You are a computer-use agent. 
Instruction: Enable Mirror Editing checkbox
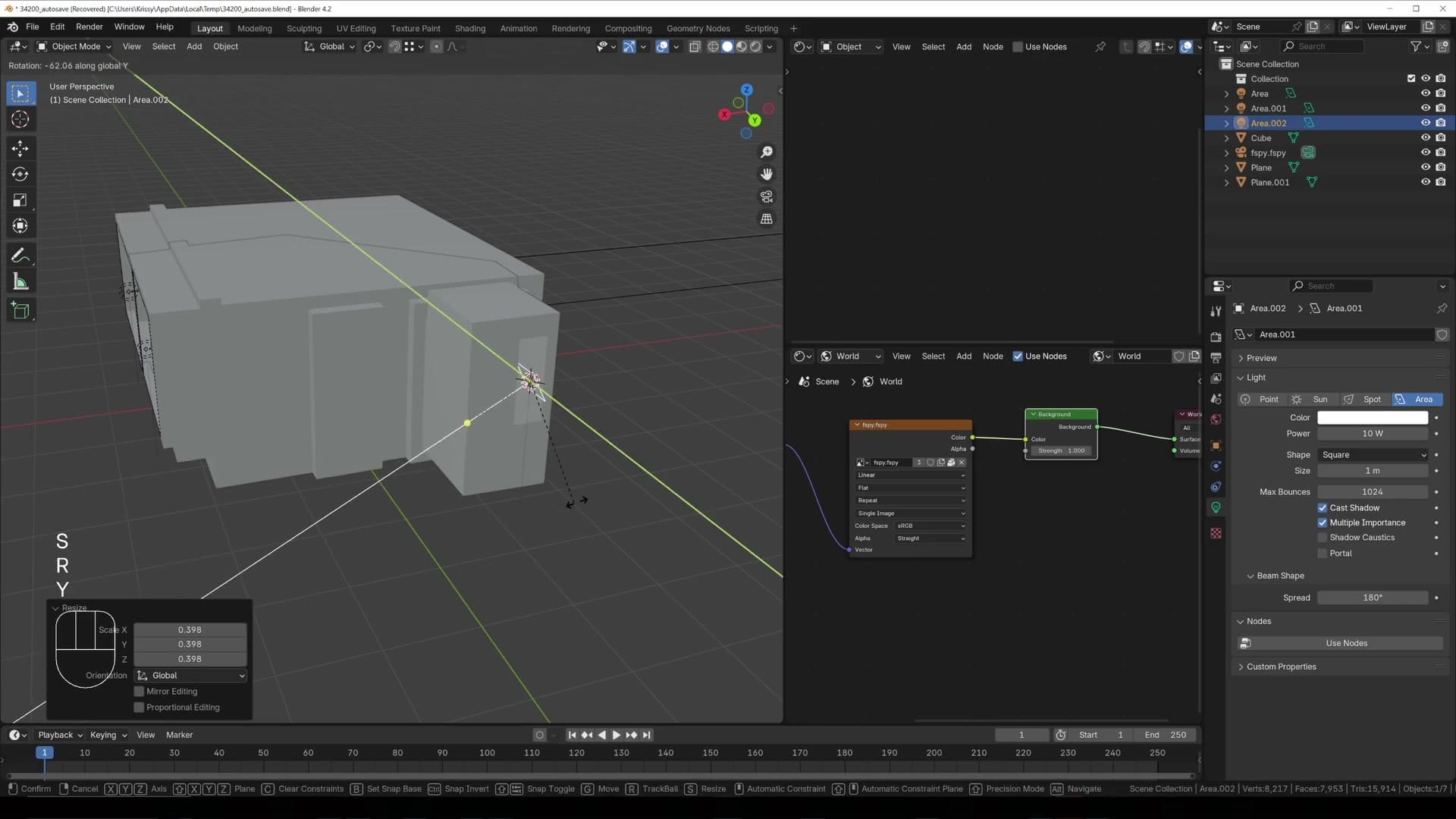click(139, 692)
